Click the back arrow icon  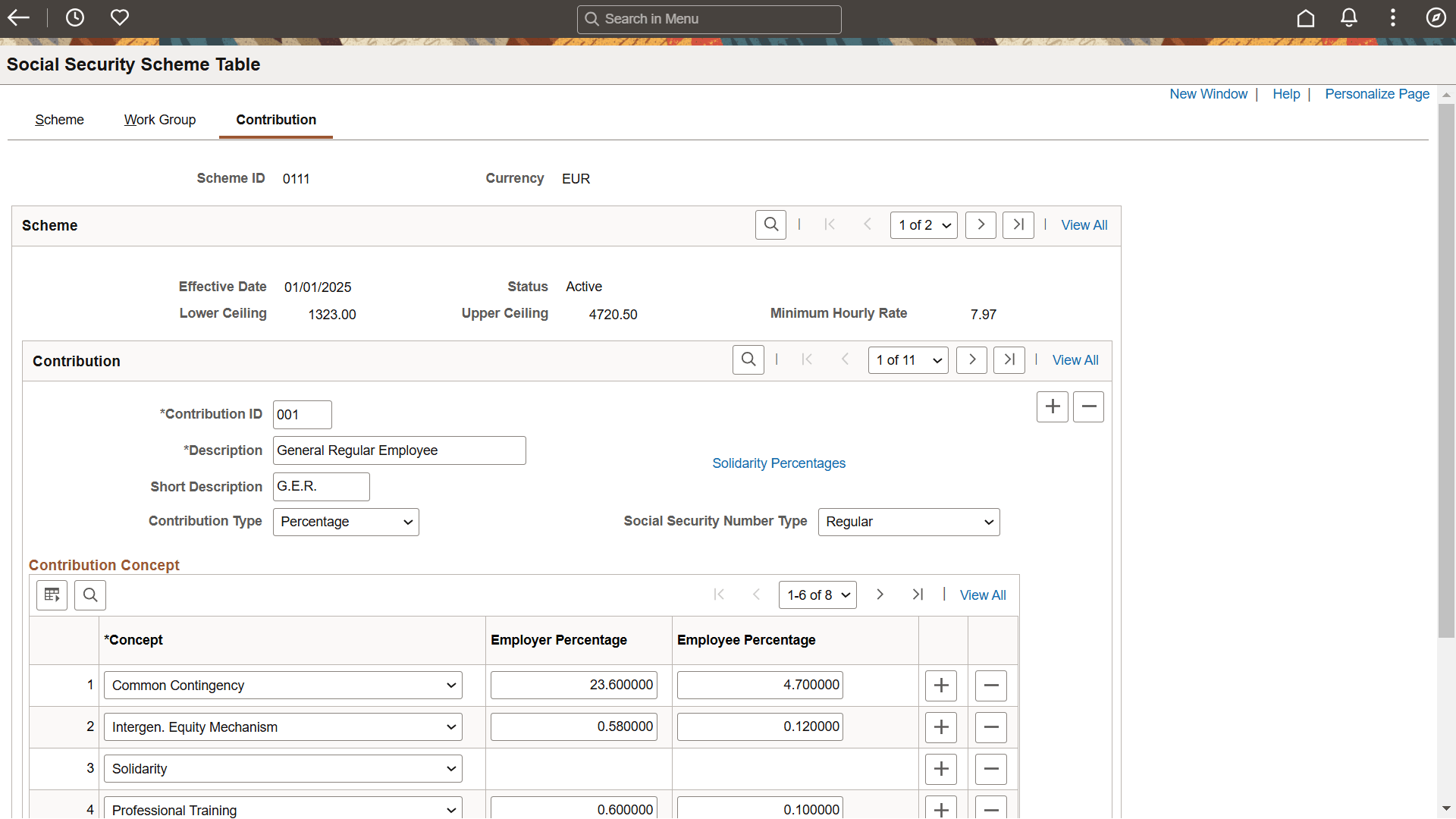[18, 17]
